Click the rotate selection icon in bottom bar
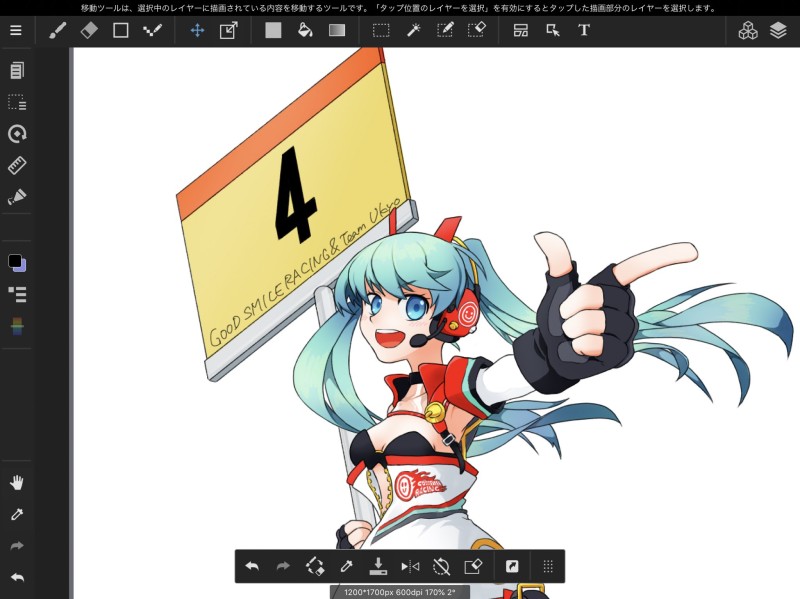Image resolution: width=800 pixels, height=599 pixels. (315, 566)
